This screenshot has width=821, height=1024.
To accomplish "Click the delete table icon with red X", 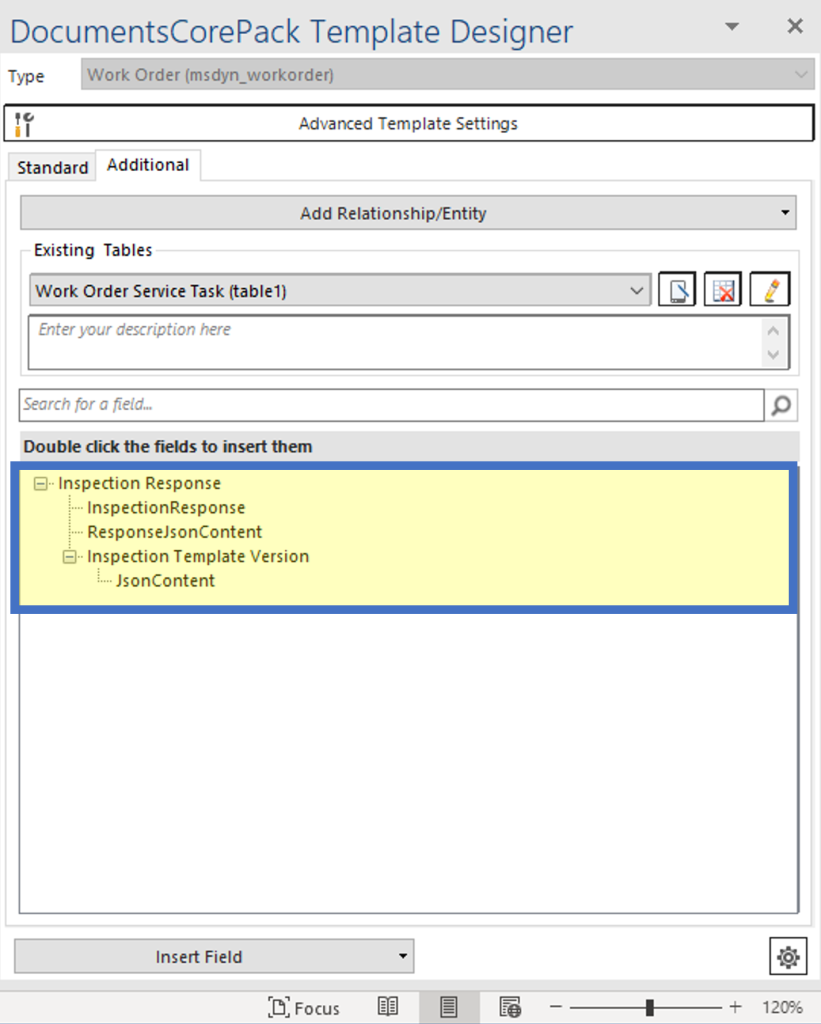I will click(x=723, y=290).
